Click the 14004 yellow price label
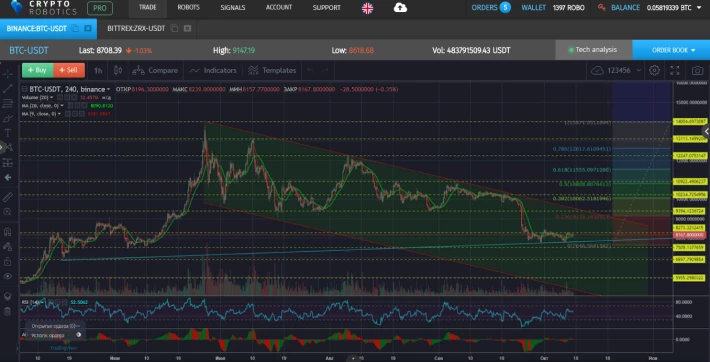Screen dimensions: 710x362 click(691, 121)
